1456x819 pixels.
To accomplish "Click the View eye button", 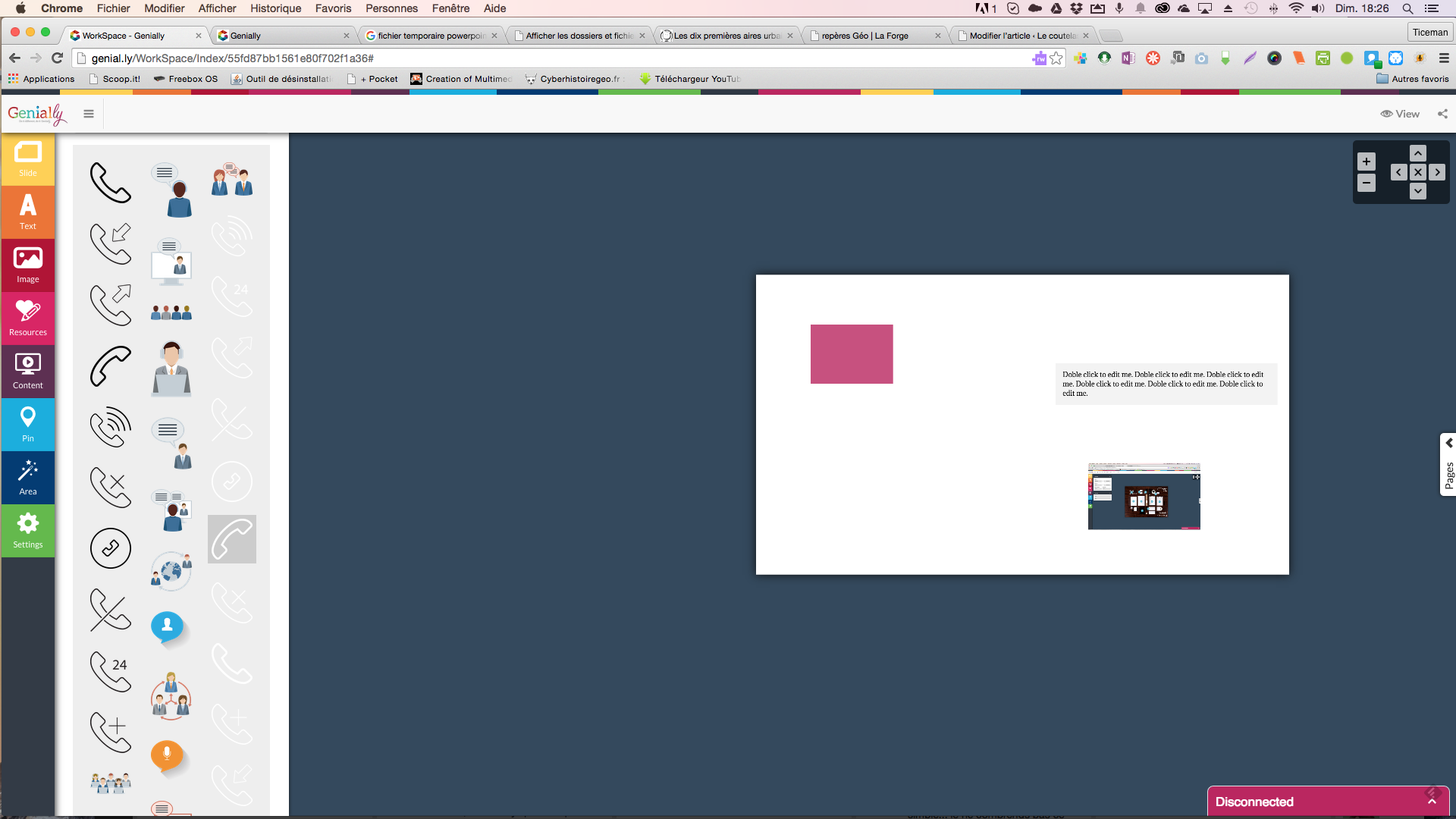I will 1400,114.
